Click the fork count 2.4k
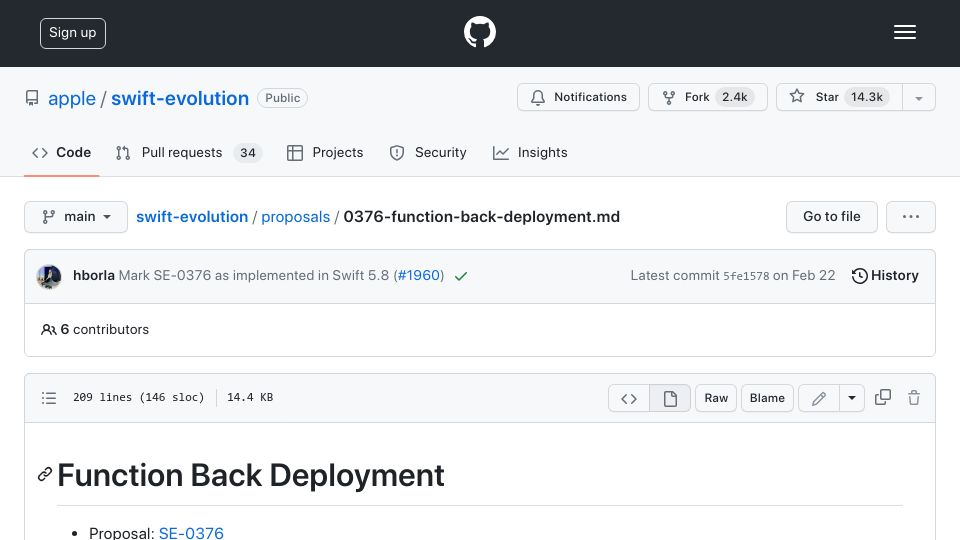 pos(735,97)
